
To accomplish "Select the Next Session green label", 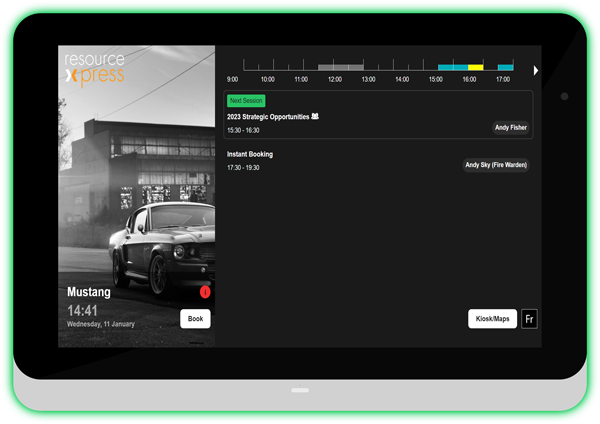I will [x=246, y=101].
